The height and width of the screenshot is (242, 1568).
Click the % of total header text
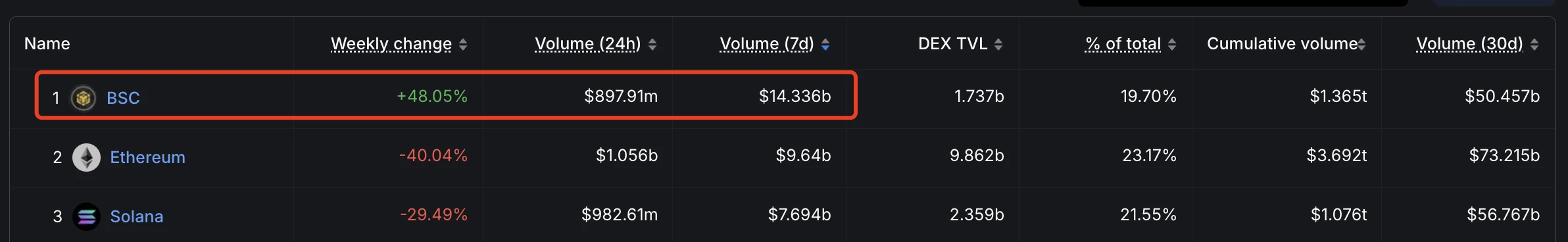(1123, 43)
